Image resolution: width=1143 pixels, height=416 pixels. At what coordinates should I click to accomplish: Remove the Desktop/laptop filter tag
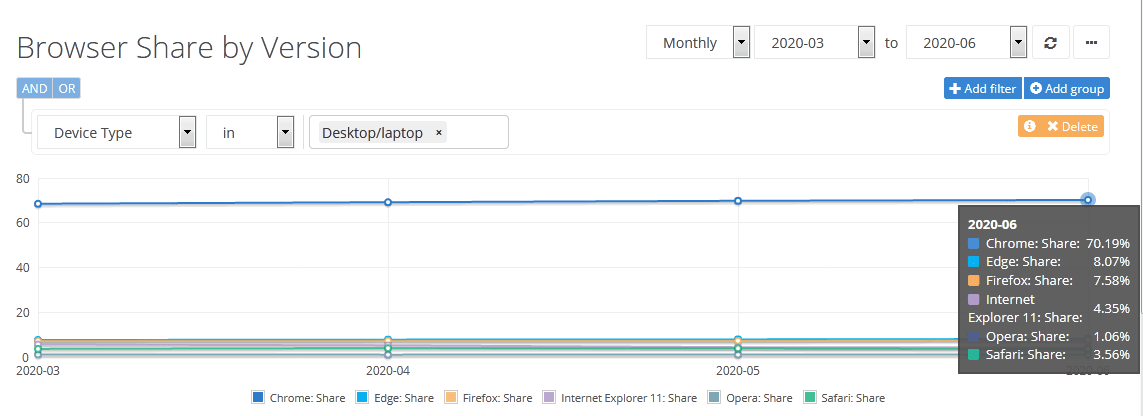tap(439, 133)
